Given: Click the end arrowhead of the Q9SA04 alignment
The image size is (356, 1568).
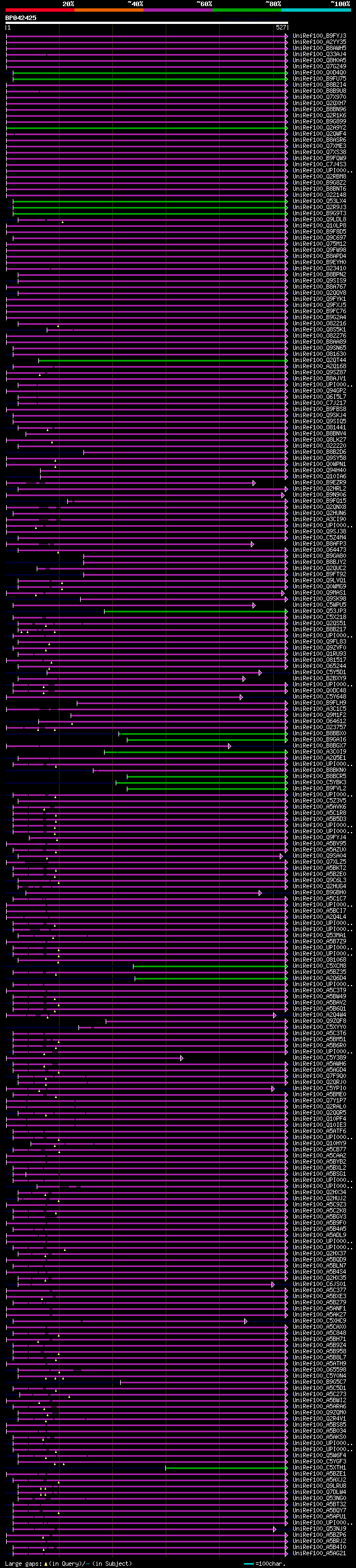Looking at the screenshot, I should (x=281, y=856).
